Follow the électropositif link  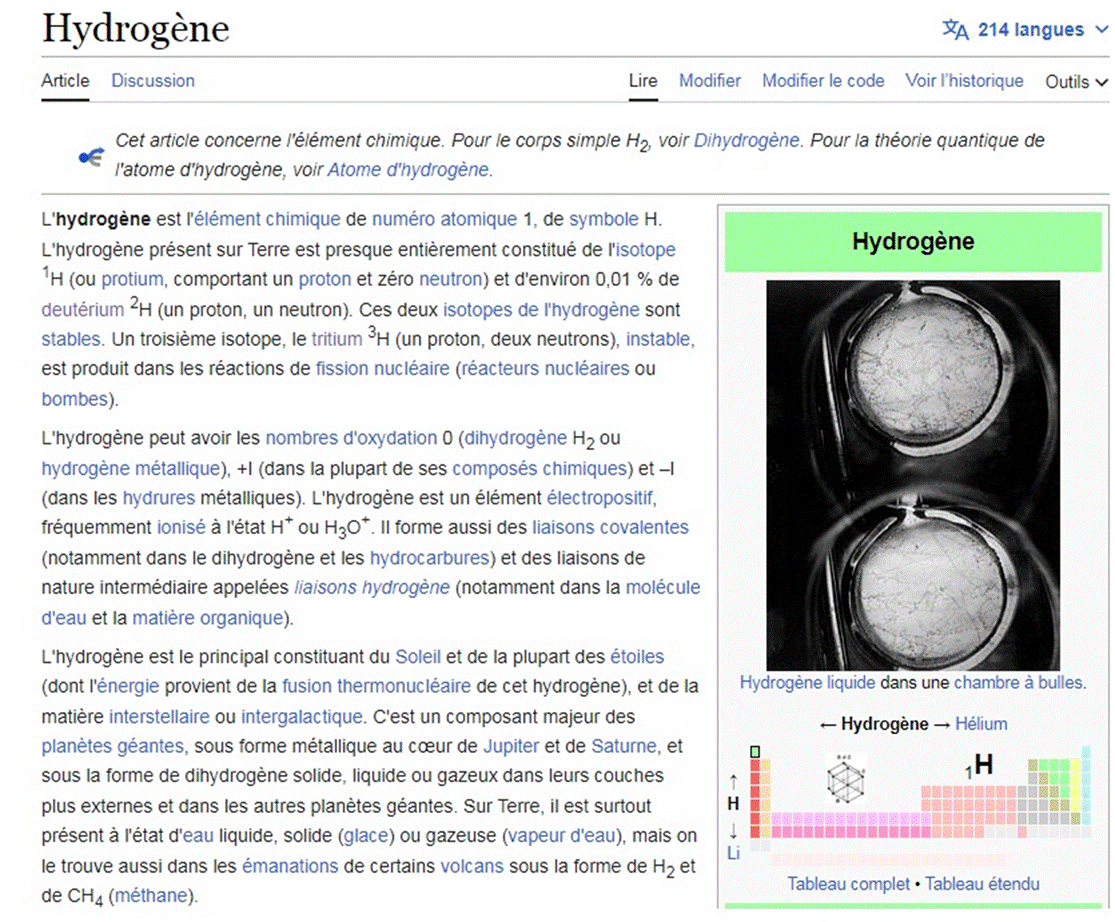[x=599, y=498]
